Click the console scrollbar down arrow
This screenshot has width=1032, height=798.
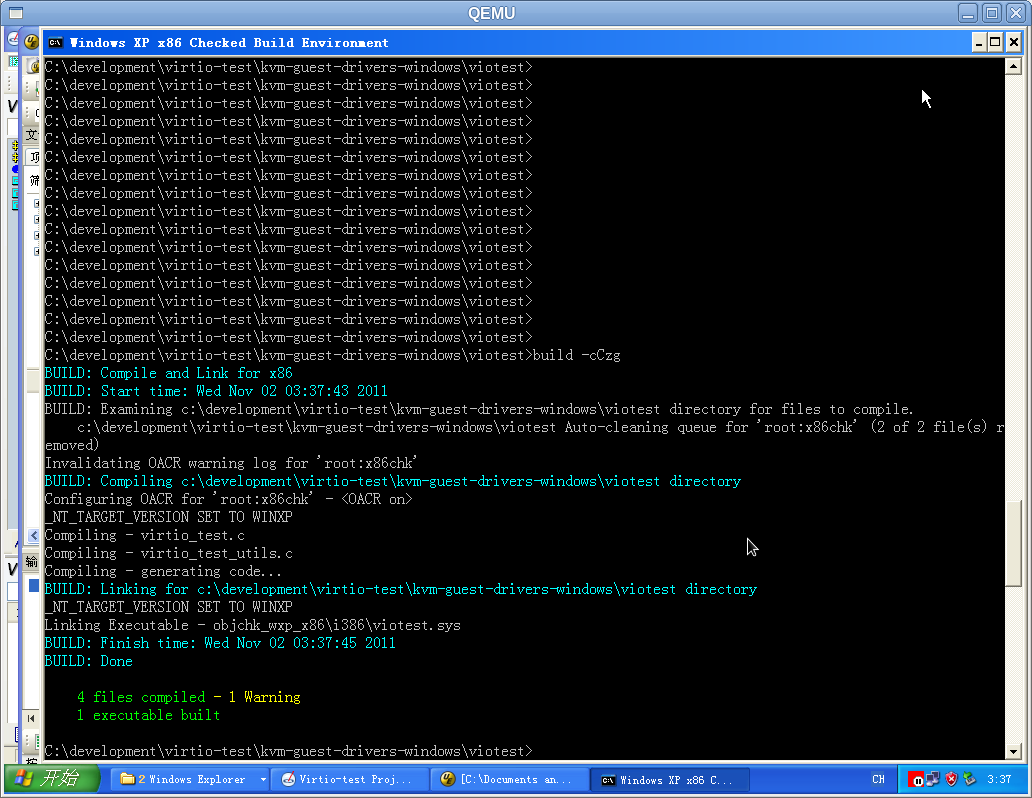[1013, 751]
